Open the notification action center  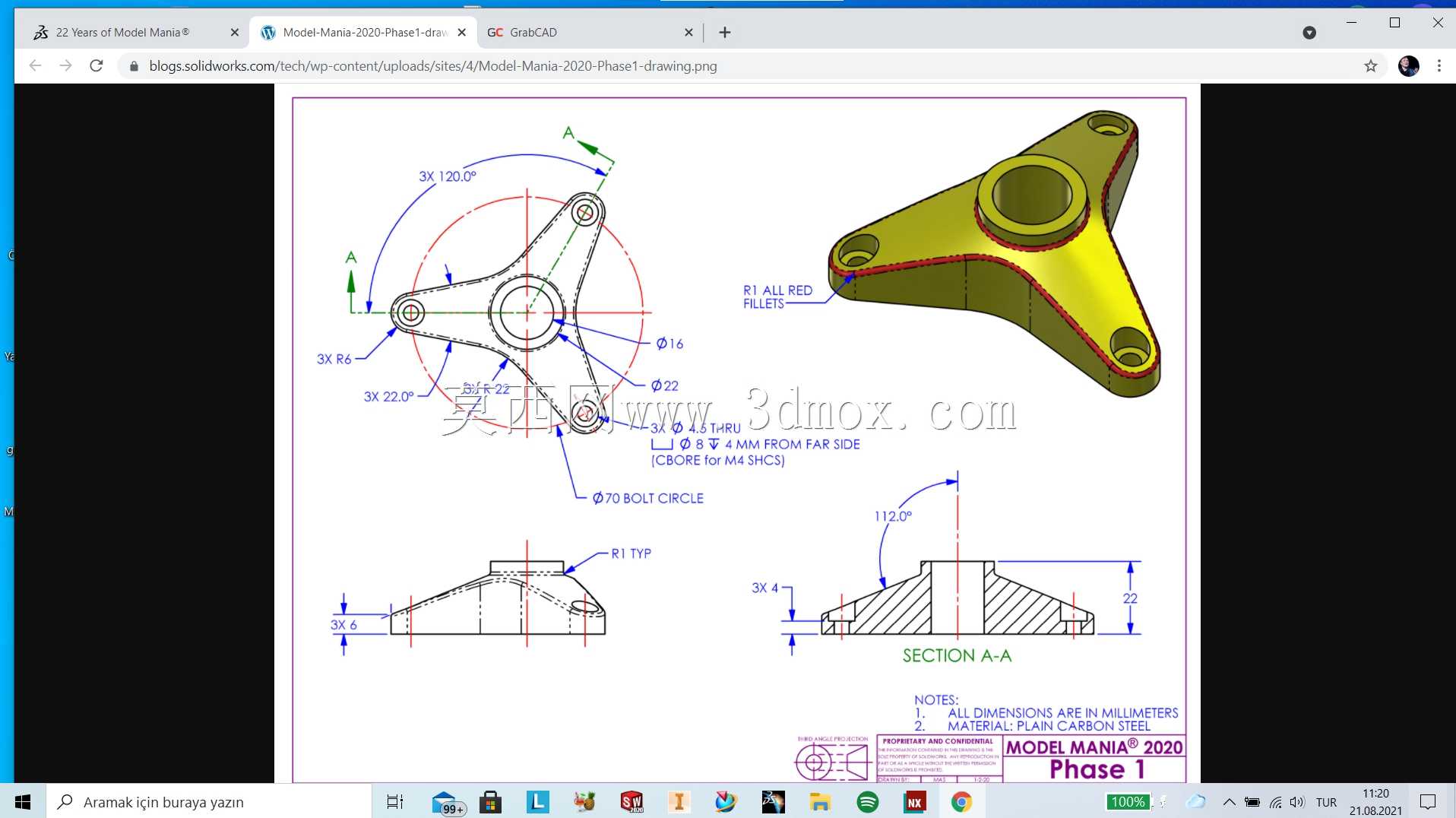pyautogui.click(x=1428, y=801)
